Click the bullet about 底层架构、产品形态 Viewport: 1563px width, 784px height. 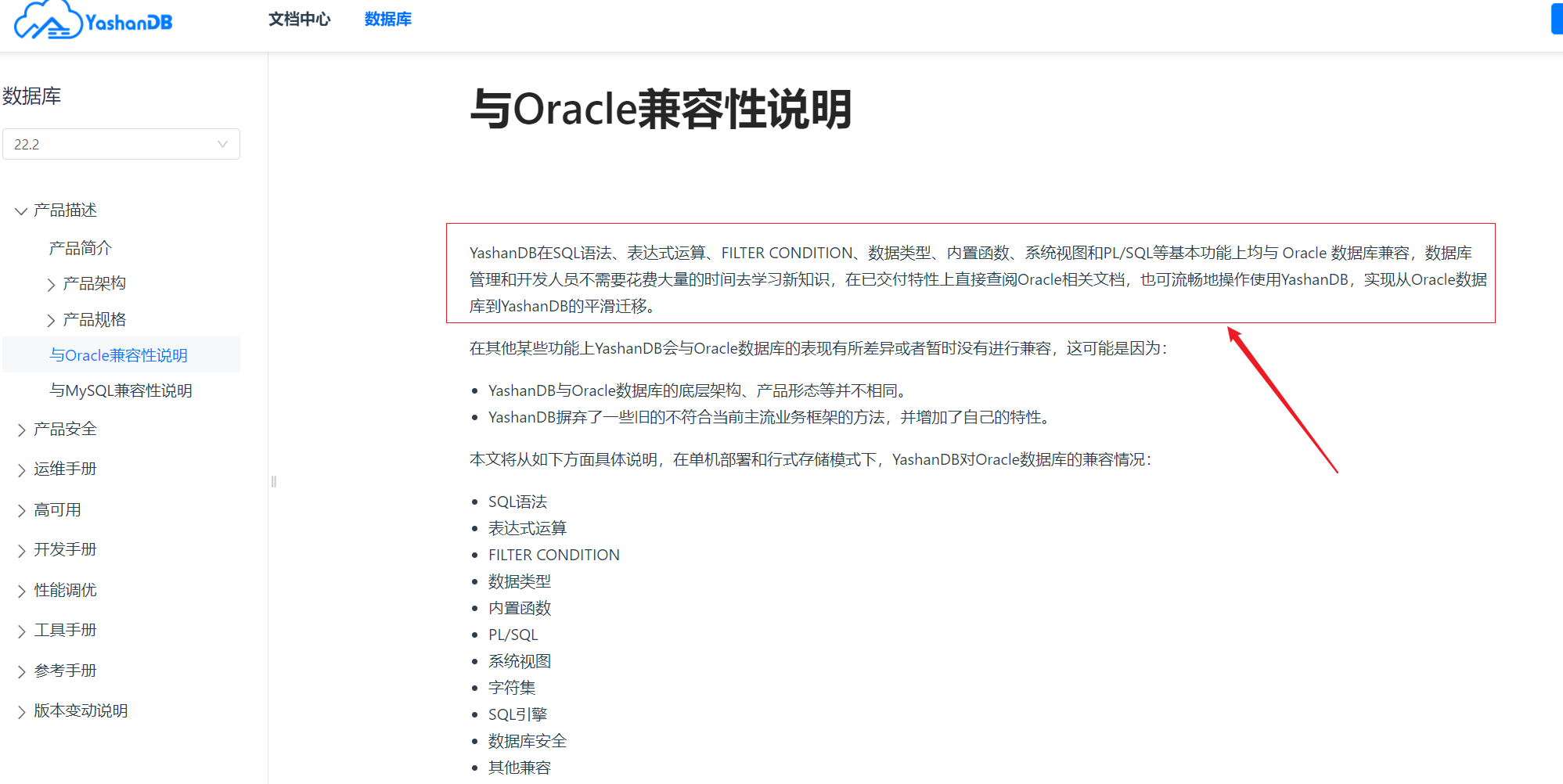click(697, 390)
